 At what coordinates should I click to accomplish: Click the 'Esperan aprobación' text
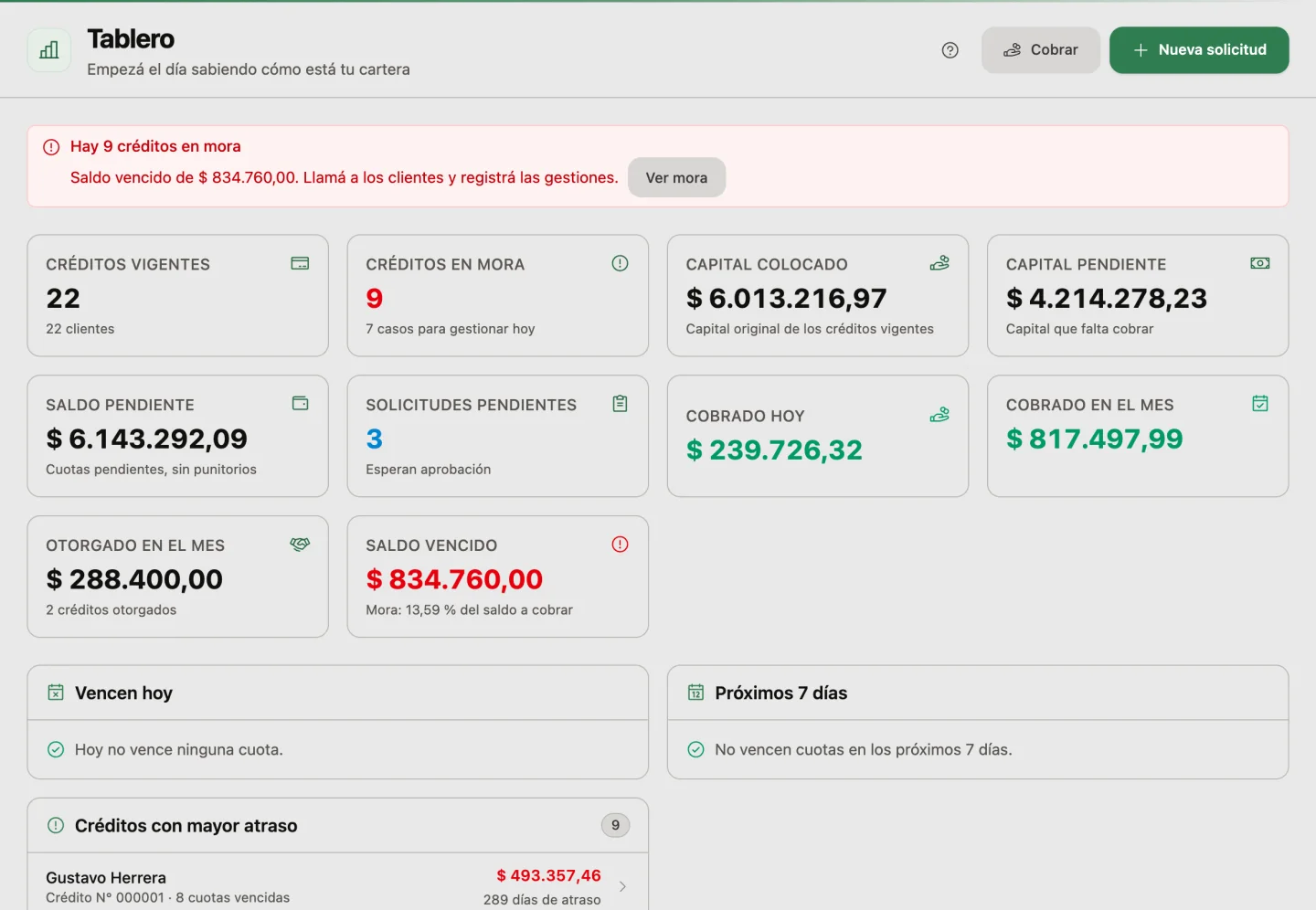click(429, 469)
